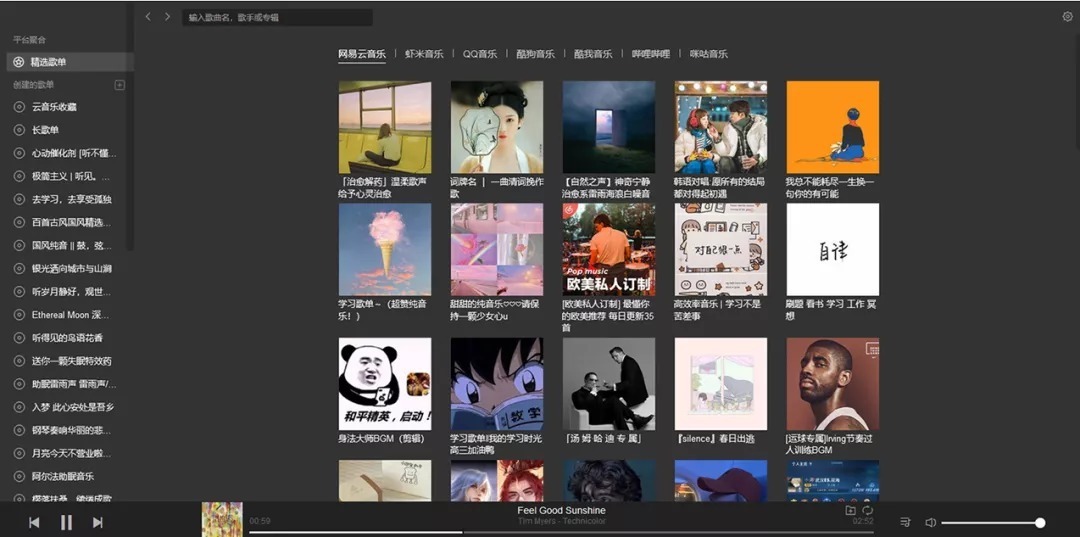Image resolution: width=1080 pixels, height=537 pixels.
Task: Navigate forward with the right arrow
Action: [x=167, y=17]
